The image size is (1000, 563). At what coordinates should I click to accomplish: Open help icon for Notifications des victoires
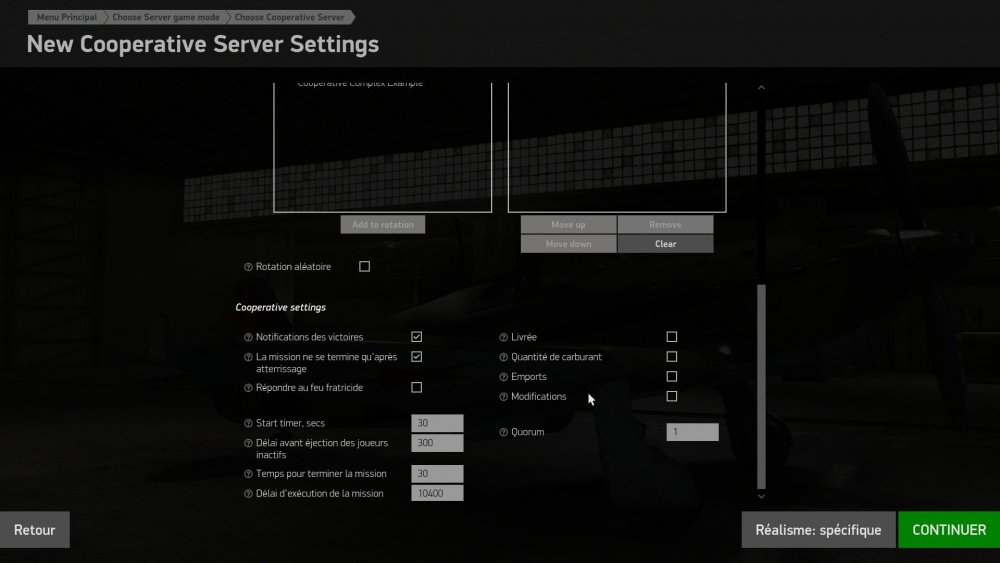pyautogui.click(x=248, y=337)
